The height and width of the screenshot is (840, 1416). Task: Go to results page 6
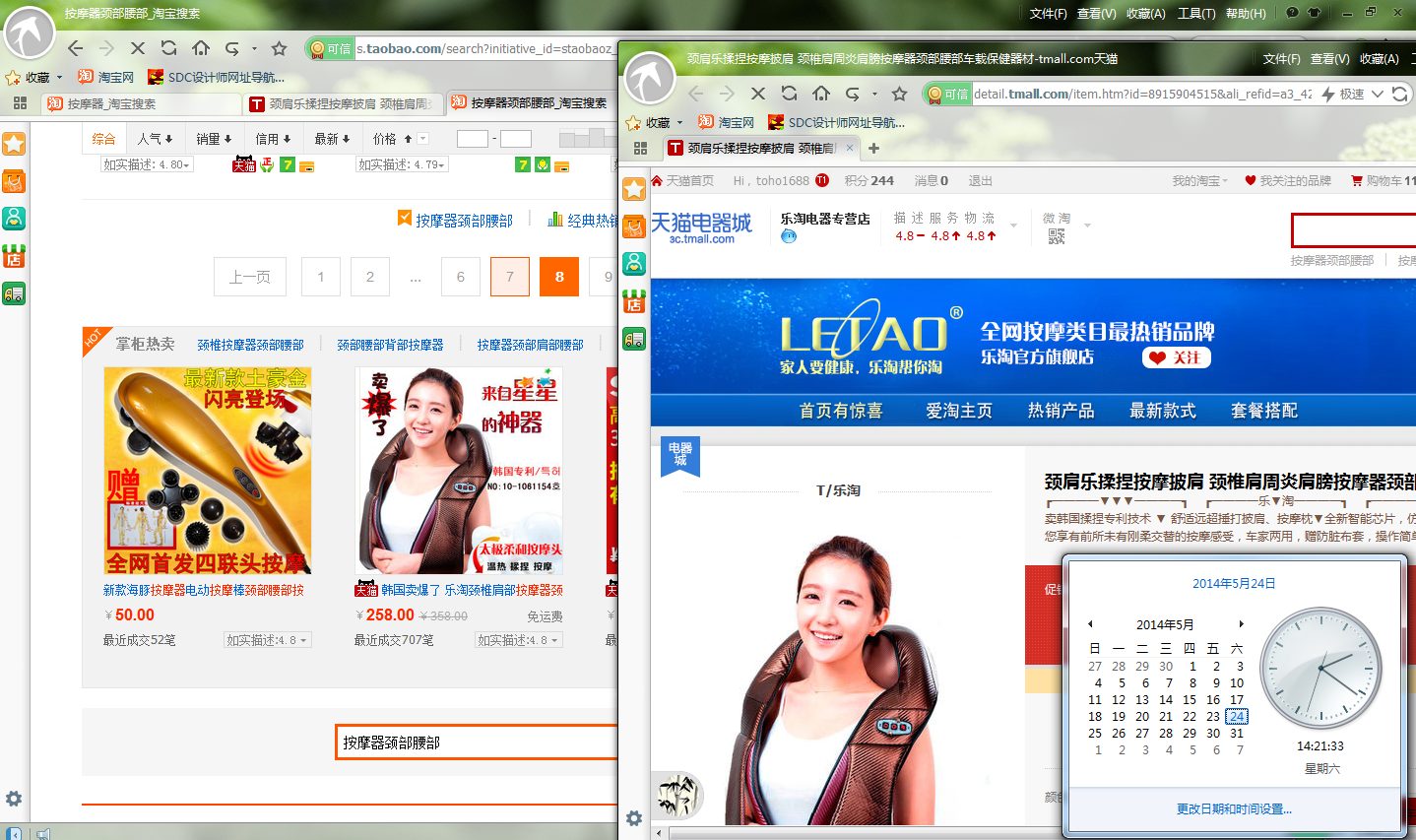(x=460, y=277)
